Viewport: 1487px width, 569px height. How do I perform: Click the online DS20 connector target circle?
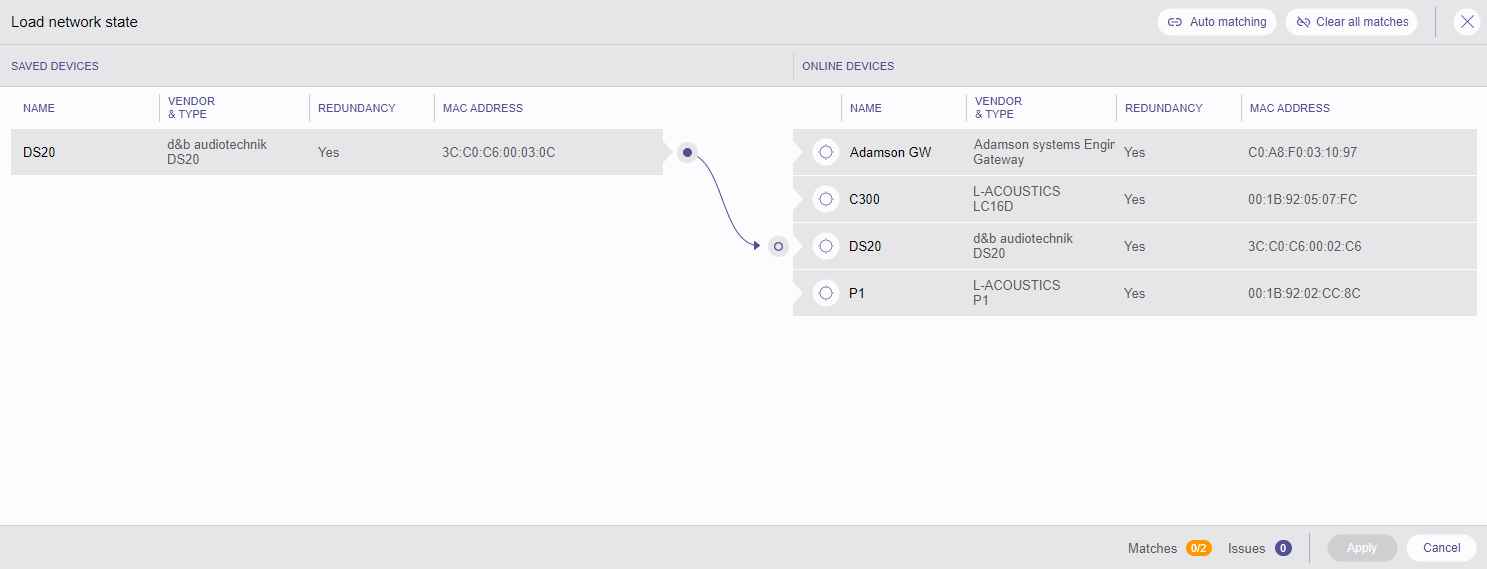[778, 246]
